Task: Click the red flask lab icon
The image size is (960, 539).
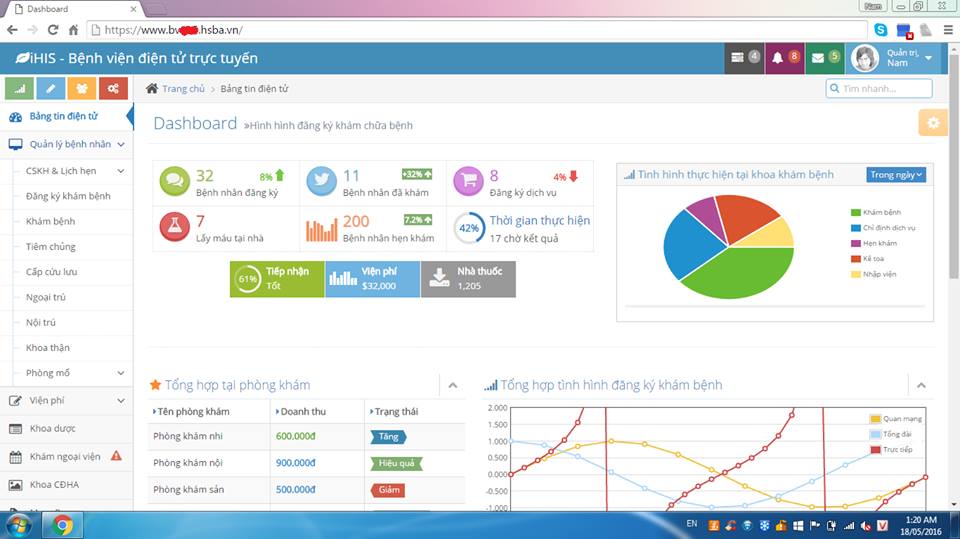Action: [x=174, y=227]
